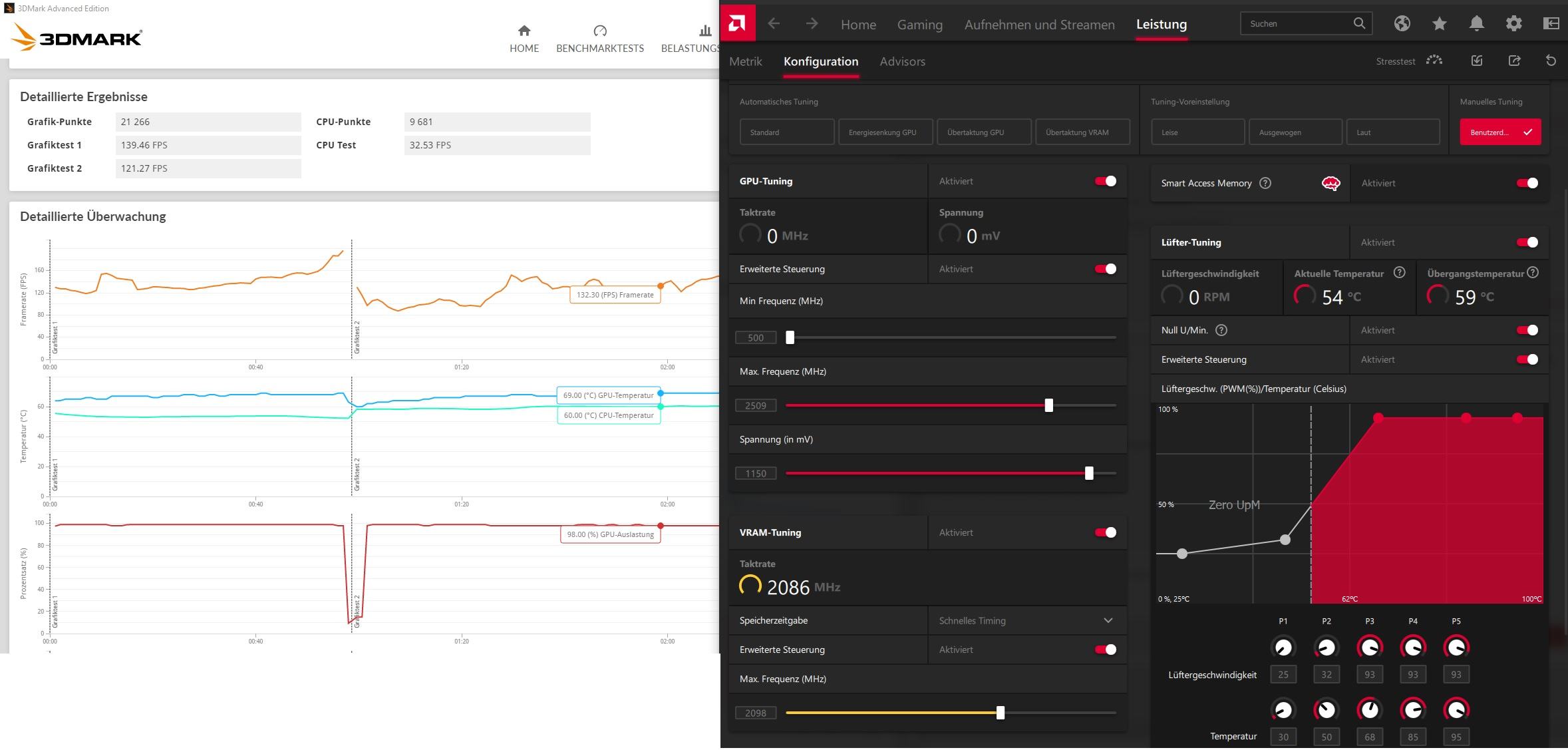
Task: Open settings gear icon in AMD software
Action: (x=1514, y=24)
